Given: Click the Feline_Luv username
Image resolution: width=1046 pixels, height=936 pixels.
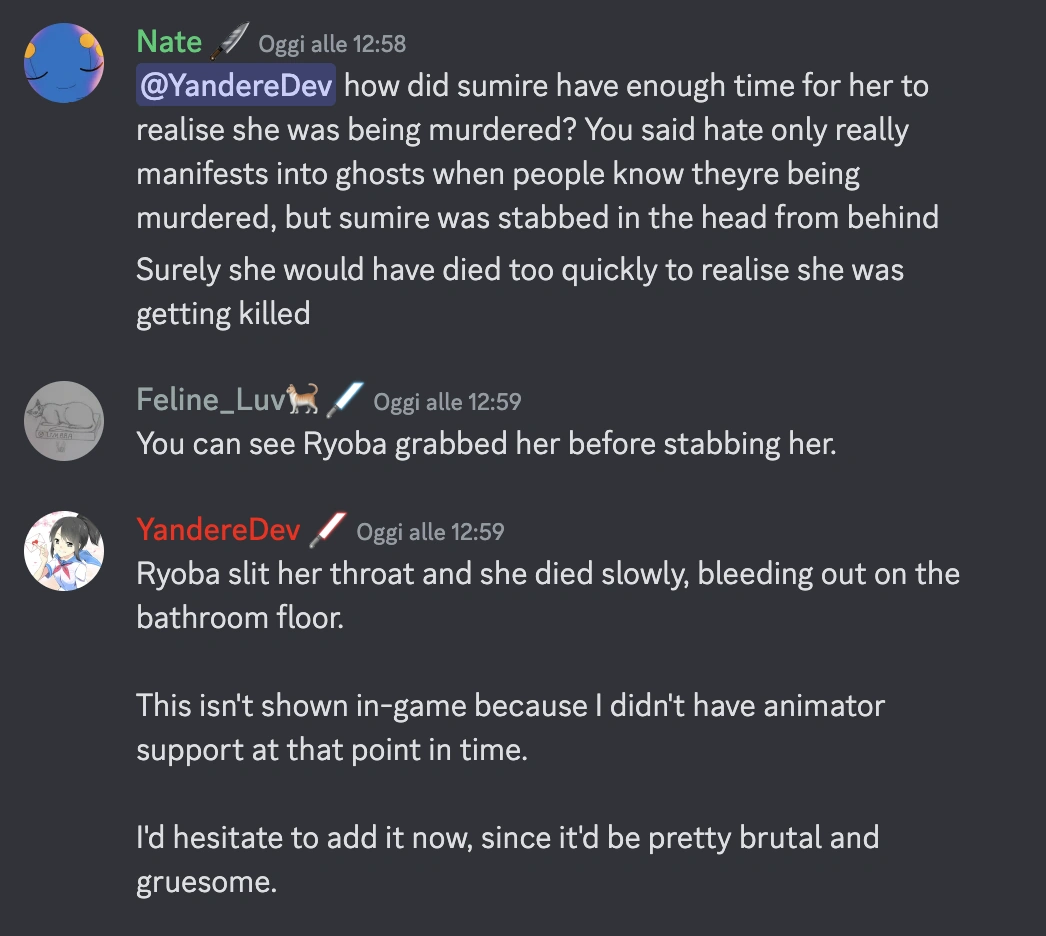Looking at the screenshot, I should [x=211, y=400].
